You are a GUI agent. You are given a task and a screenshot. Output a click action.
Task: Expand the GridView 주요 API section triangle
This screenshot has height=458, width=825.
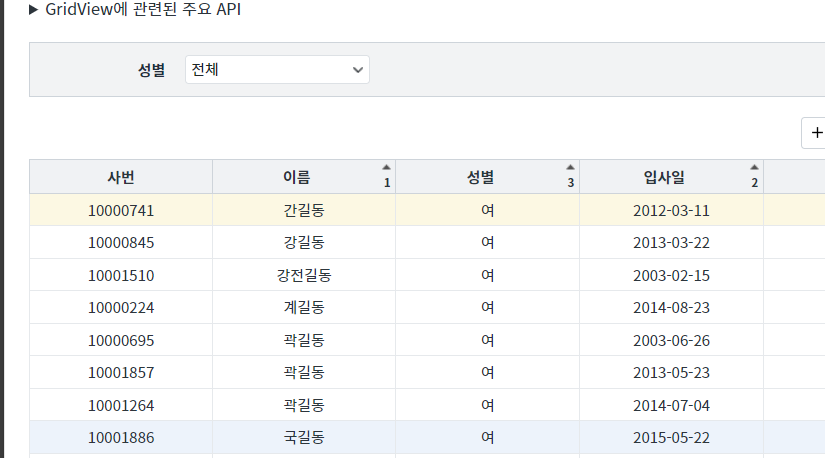pyautogui.click(x=33, y=9)
